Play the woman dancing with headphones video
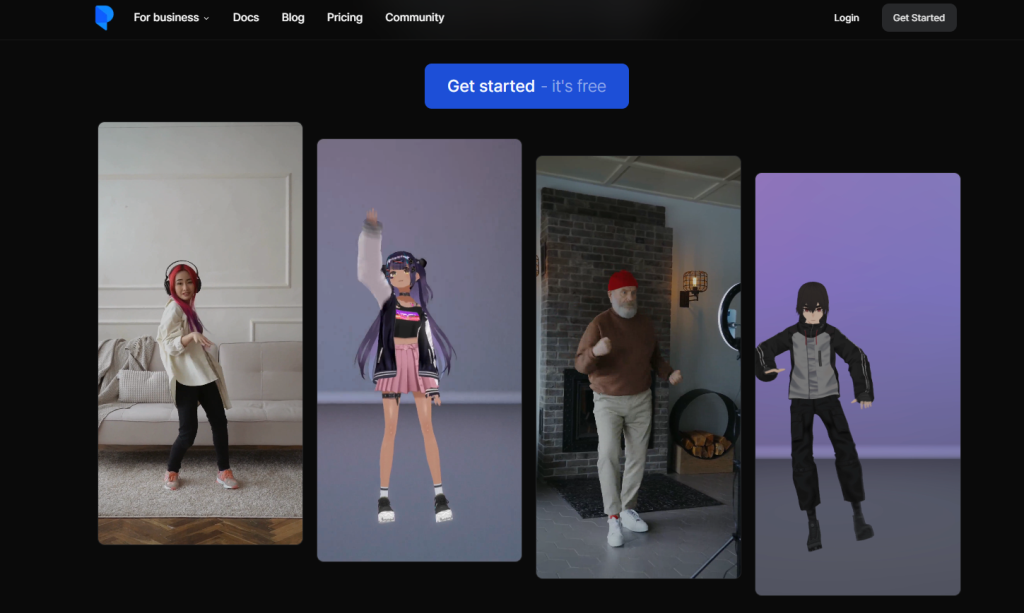Image resolution: width=1024 pixels, height=613 pixels. 199,332
